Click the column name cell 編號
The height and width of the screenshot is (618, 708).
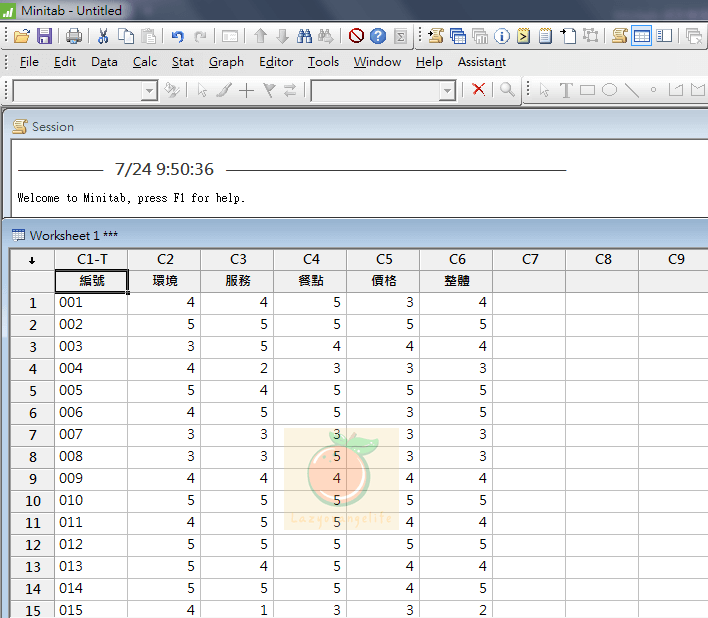point(92,281)
